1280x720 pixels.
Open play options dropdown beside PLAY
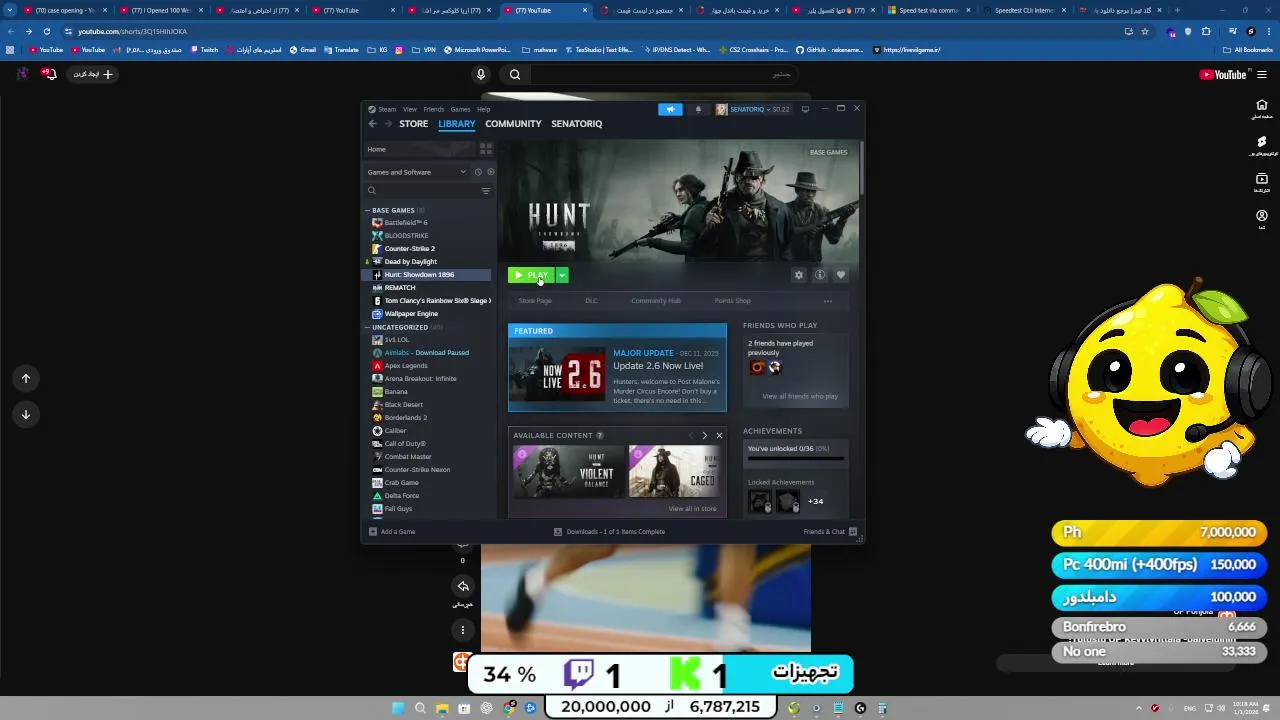coord(562,275)
